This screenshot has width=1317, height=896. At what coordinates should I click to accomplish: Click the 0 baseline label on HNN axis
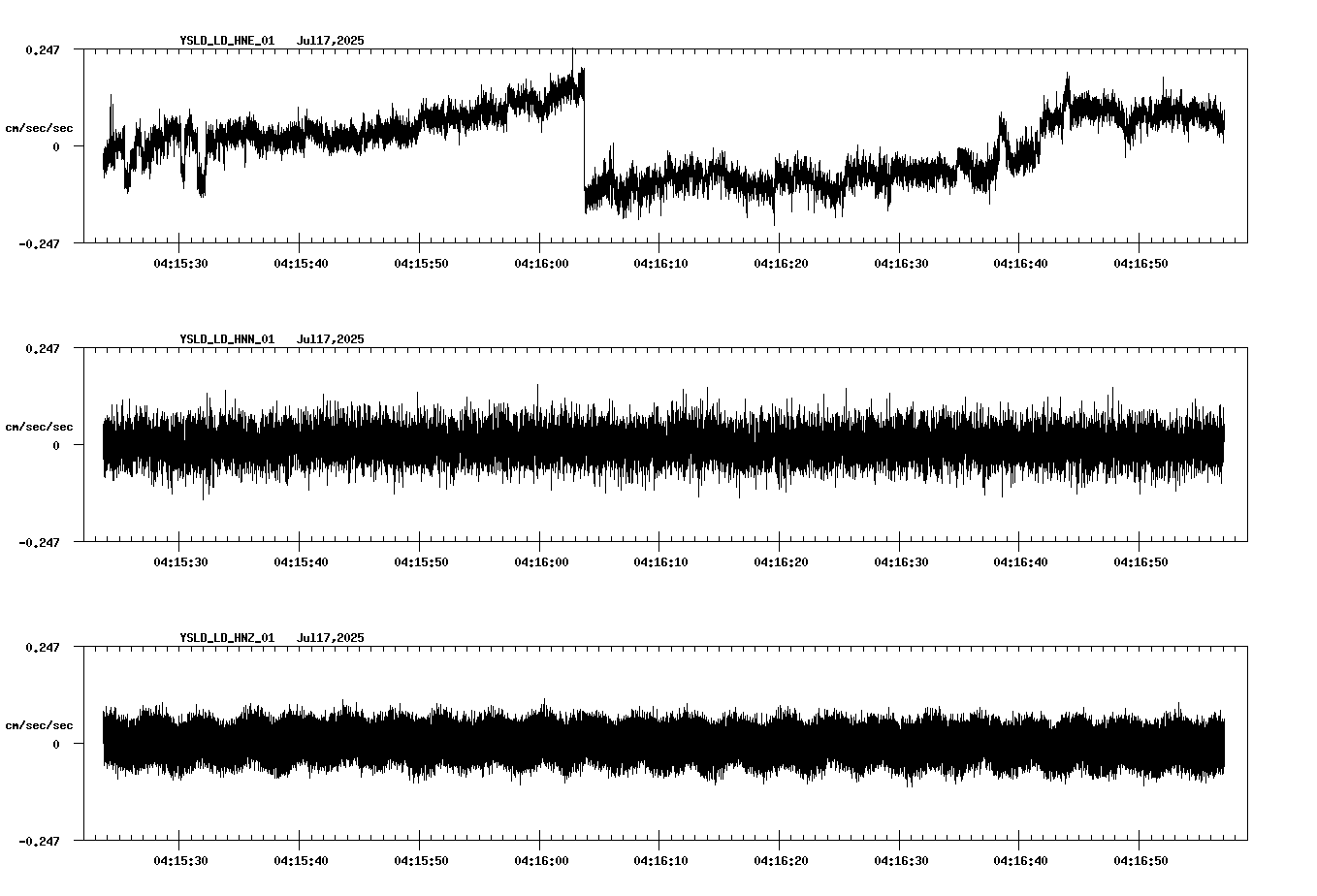56,445
